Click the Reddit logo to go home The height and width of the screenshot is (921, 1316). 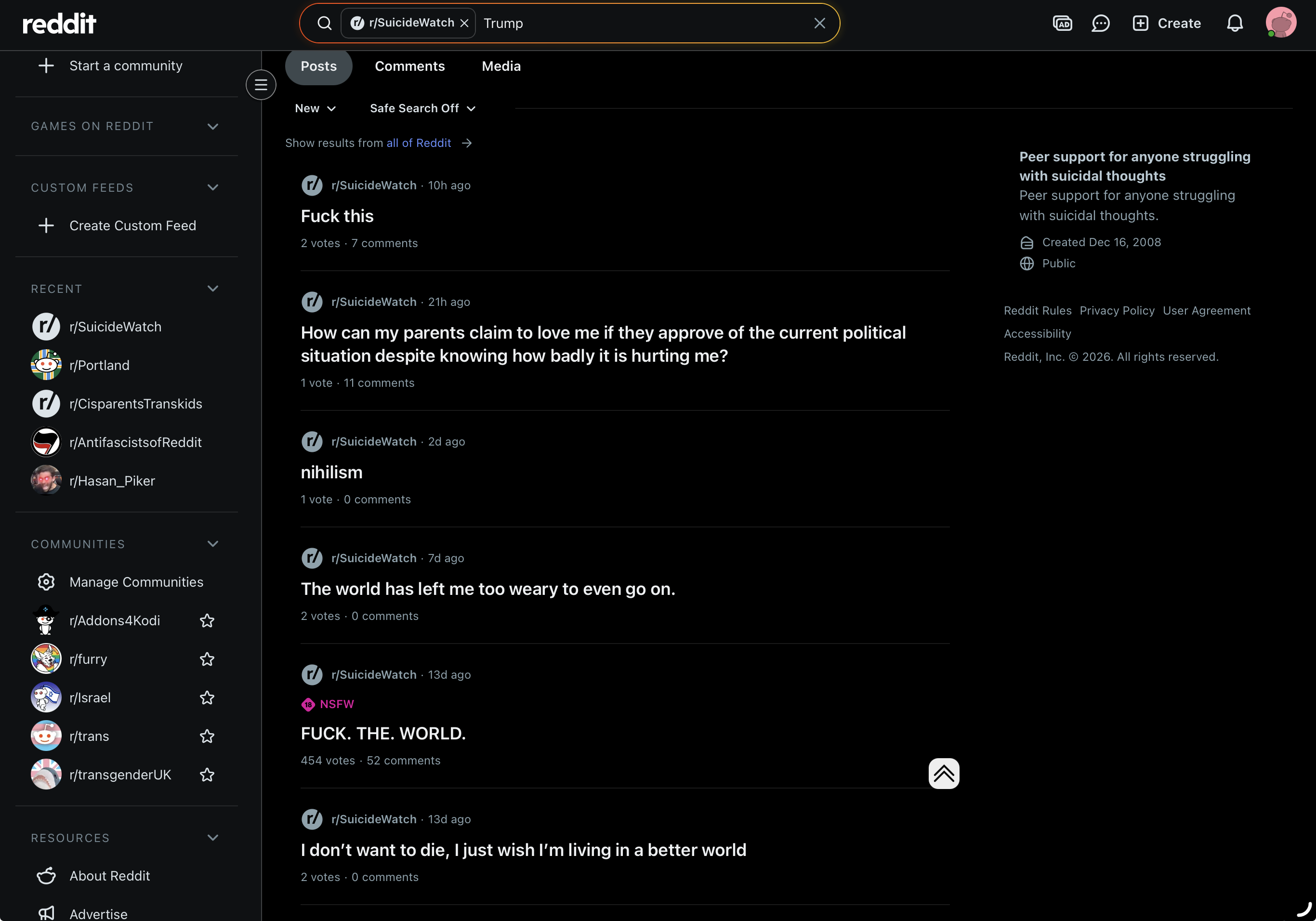(x=60, y=24)
